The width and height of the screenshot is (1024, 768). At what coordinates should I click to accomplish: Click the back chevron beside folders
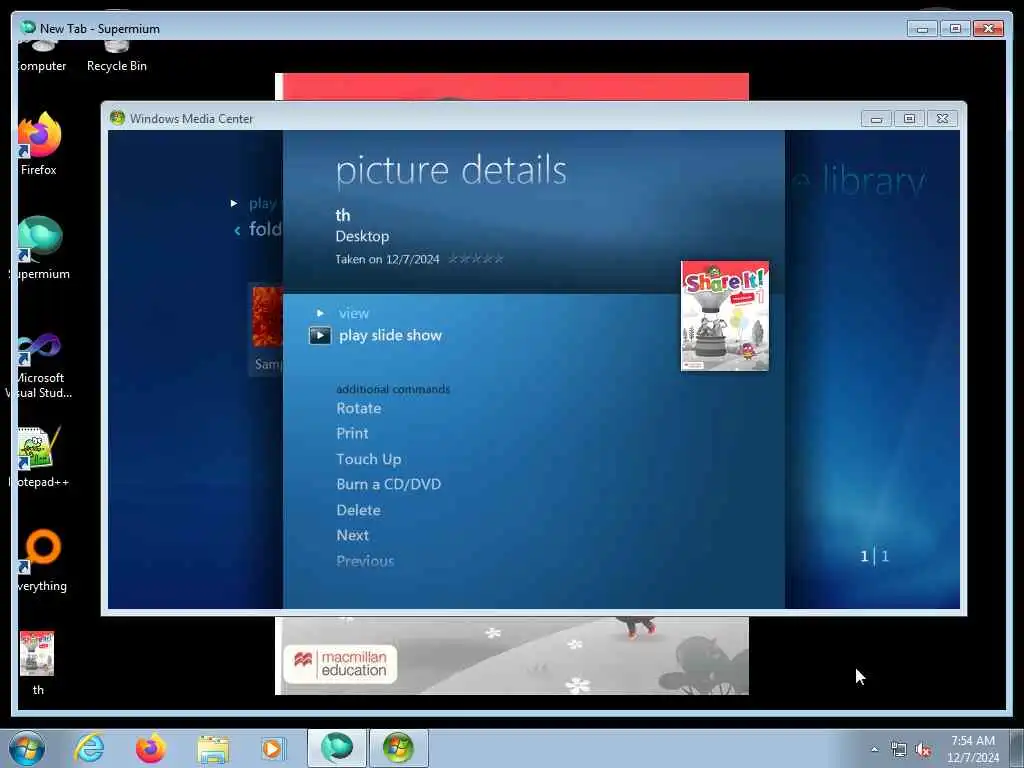[x=237, y=230]
